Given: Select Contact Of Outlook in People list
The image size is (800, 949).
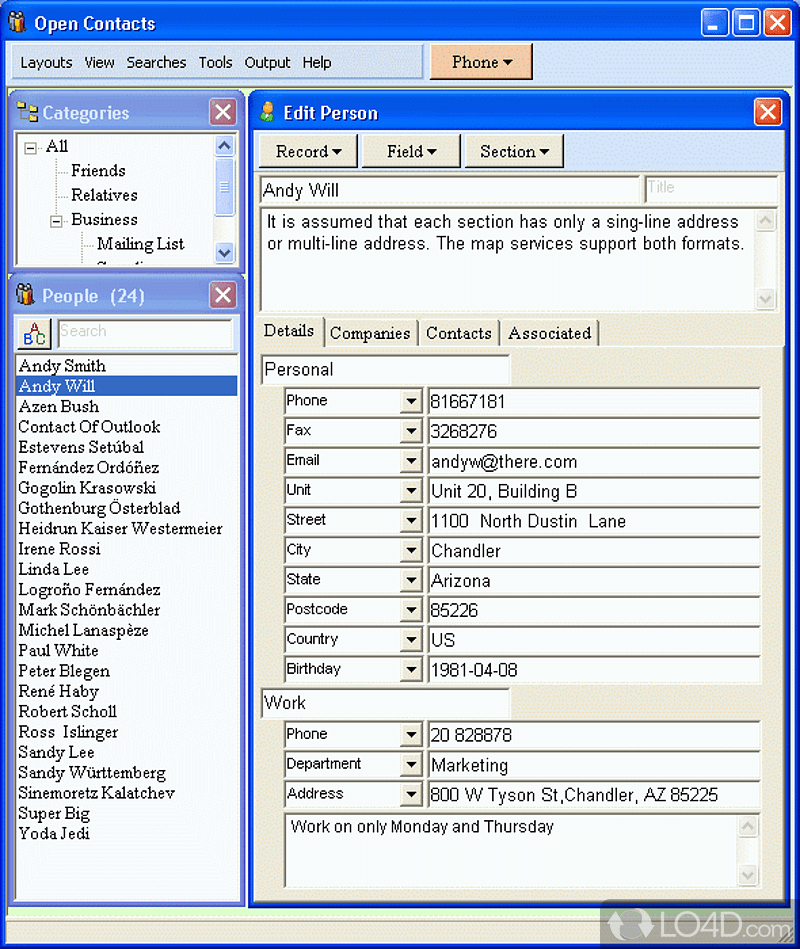Looking at the screenshot, I should [x=126, y=427].
